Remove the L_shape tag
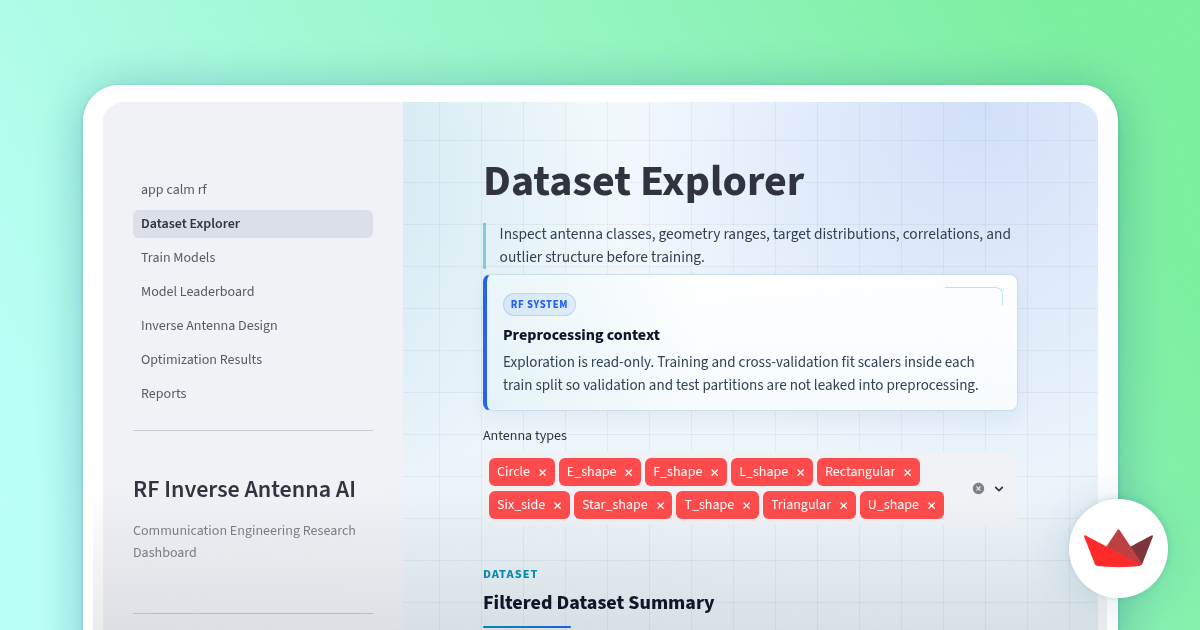The image size is (1200, 630). [x=800, y=472]
